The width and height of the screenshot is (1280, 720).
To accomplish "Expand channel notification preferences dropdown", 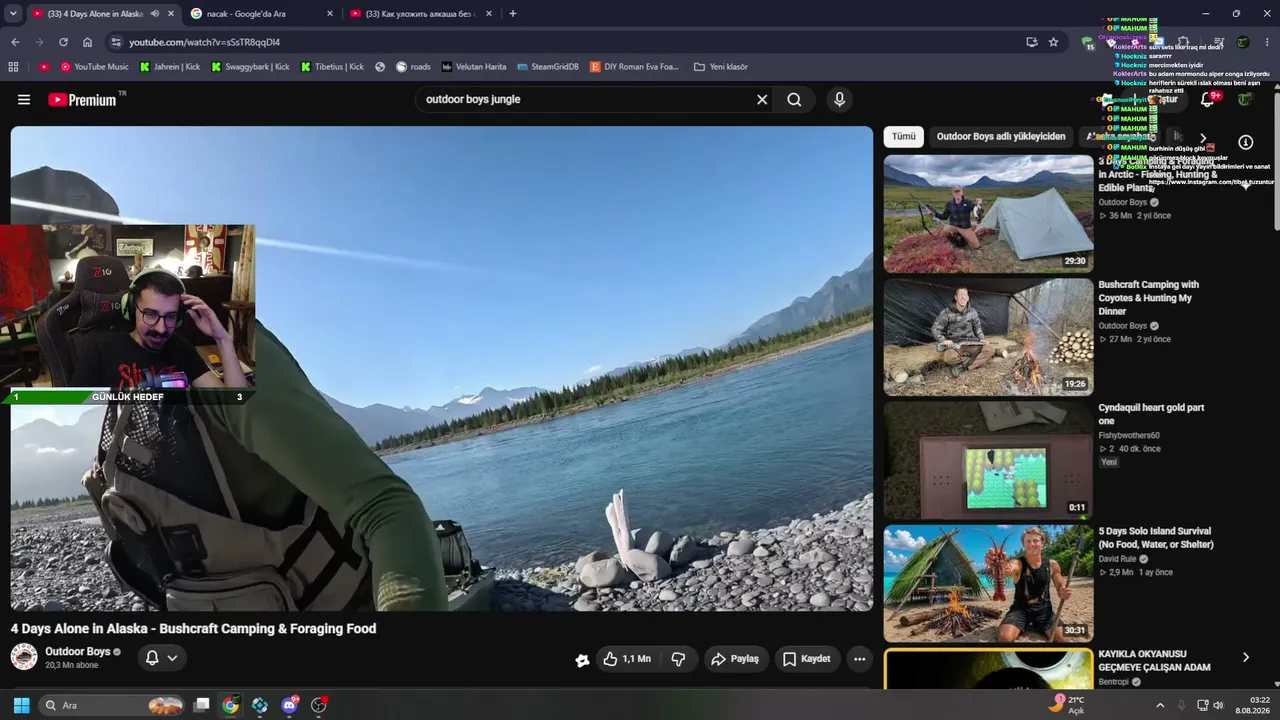I will [x=172, y=658].
